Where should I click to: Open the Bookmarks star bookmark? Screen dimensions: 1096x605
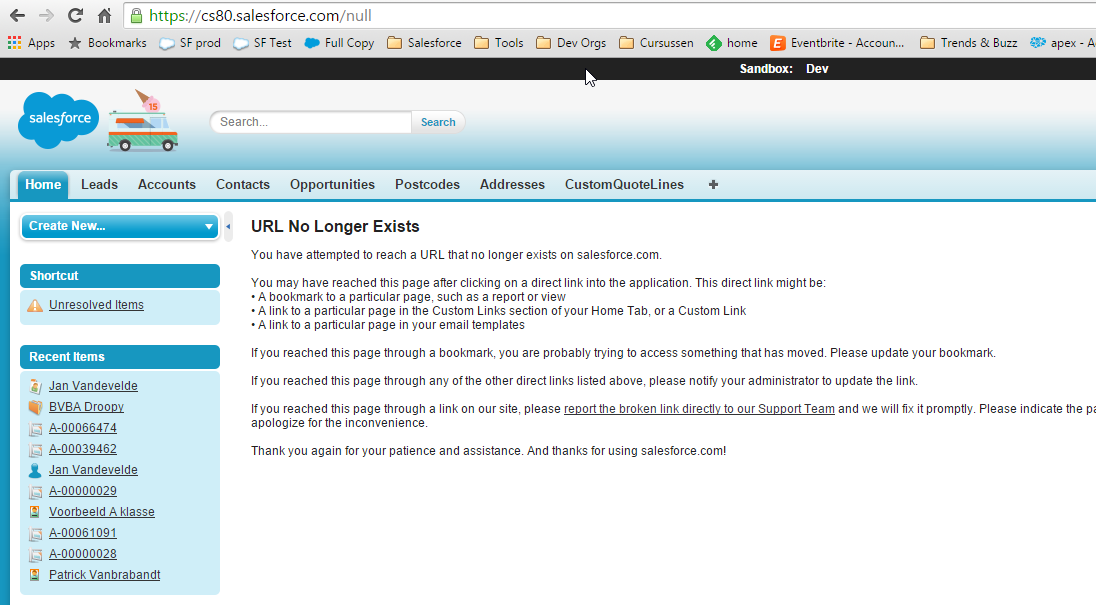click(108, 43)
